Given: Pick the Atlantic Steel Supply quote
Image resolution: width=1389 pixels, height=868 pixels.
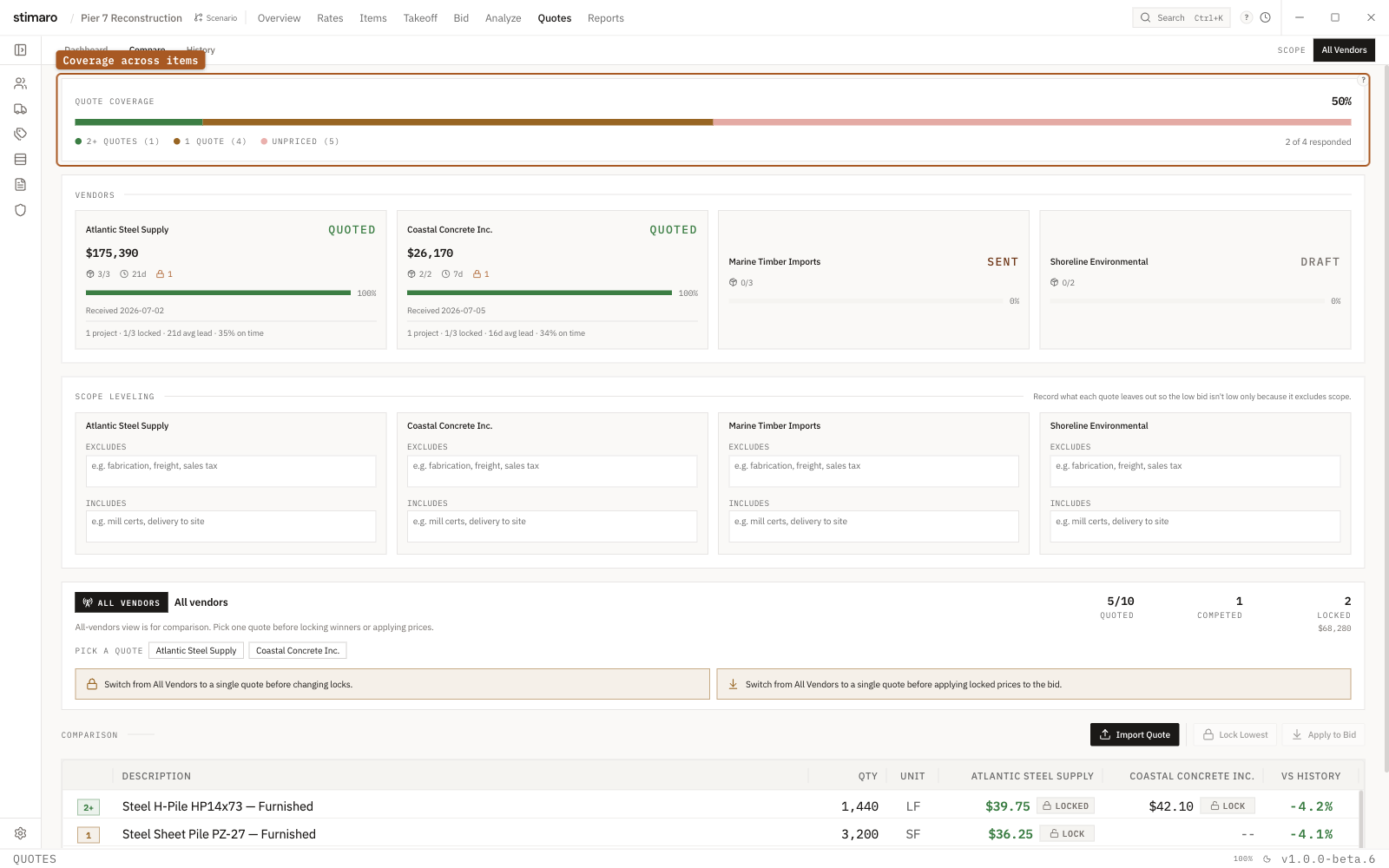Looking at the screenshot, I should (x=196, y=650).
